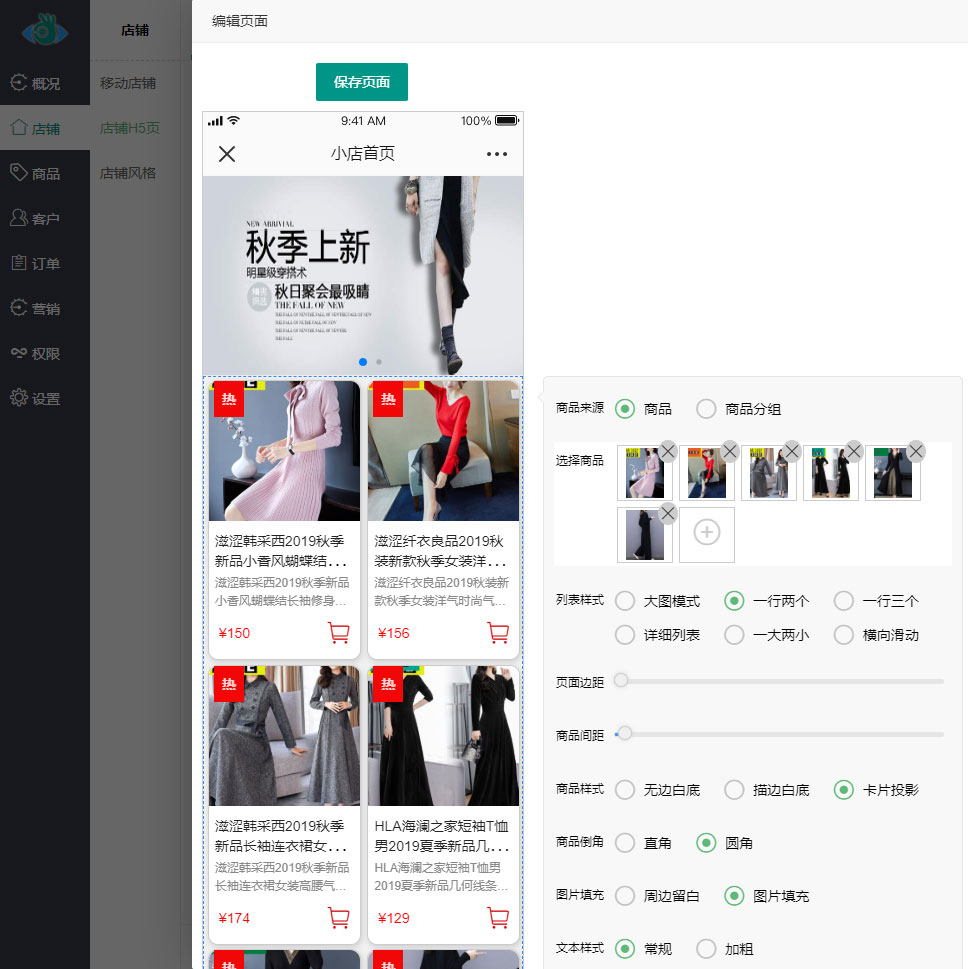Open 商品 tag icon in sidebar
Image resolution: width=968 pixels, height=969 pixels.
pyautogui.click(x=18, y=173)
